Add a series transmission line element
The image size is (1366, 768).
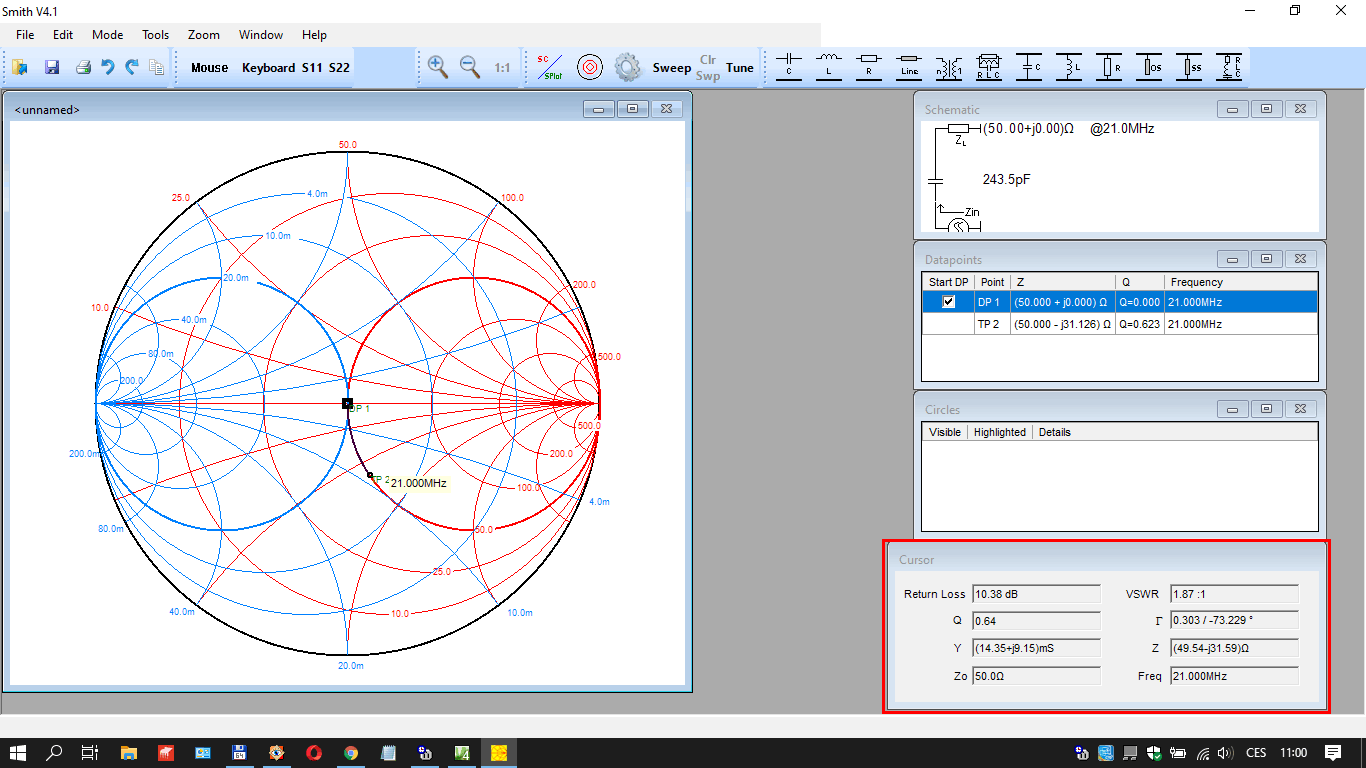(x=909, y=67)
